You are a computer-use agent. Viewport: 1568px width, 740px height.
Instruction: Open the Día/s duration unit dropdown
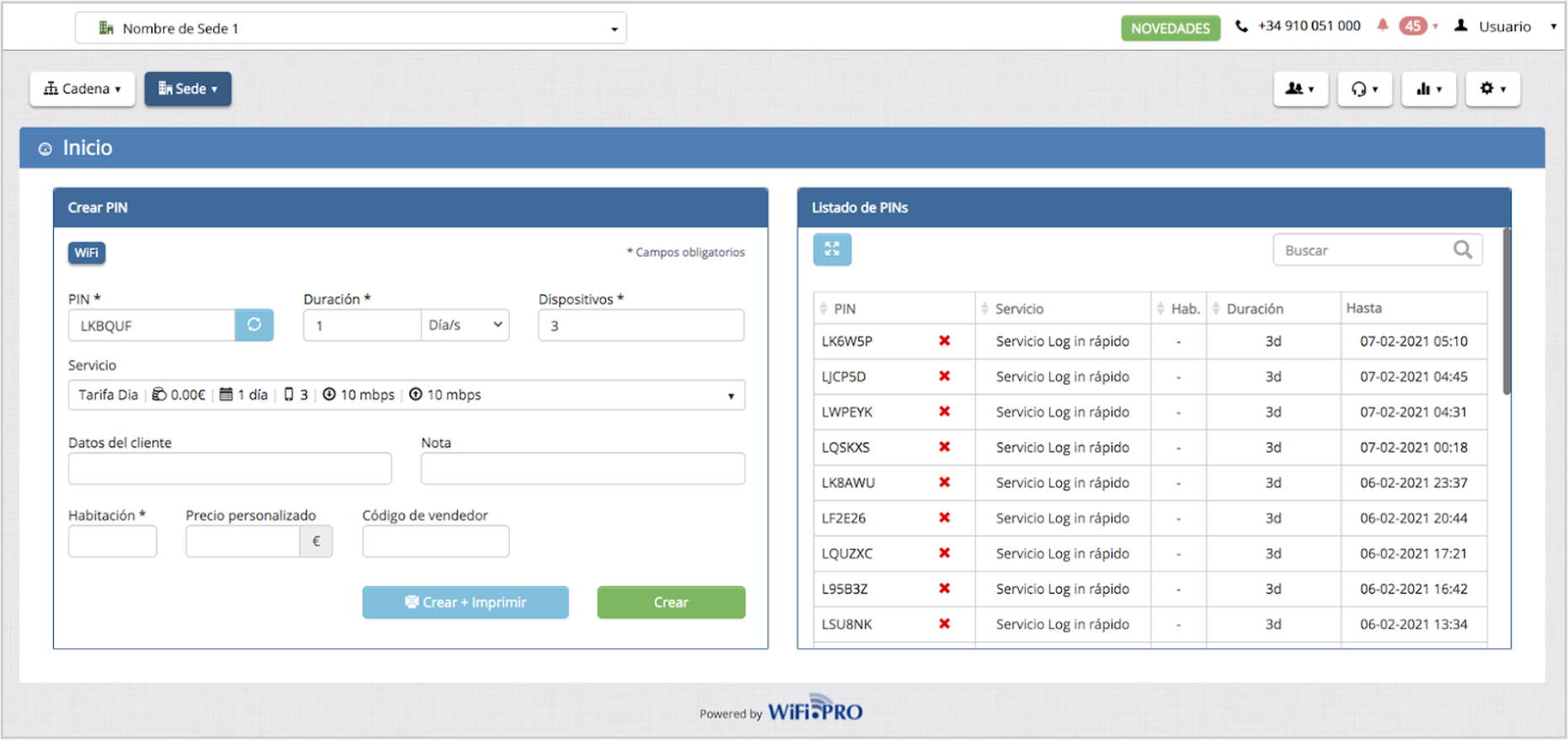pyautogui.click(x=465, y=325)
